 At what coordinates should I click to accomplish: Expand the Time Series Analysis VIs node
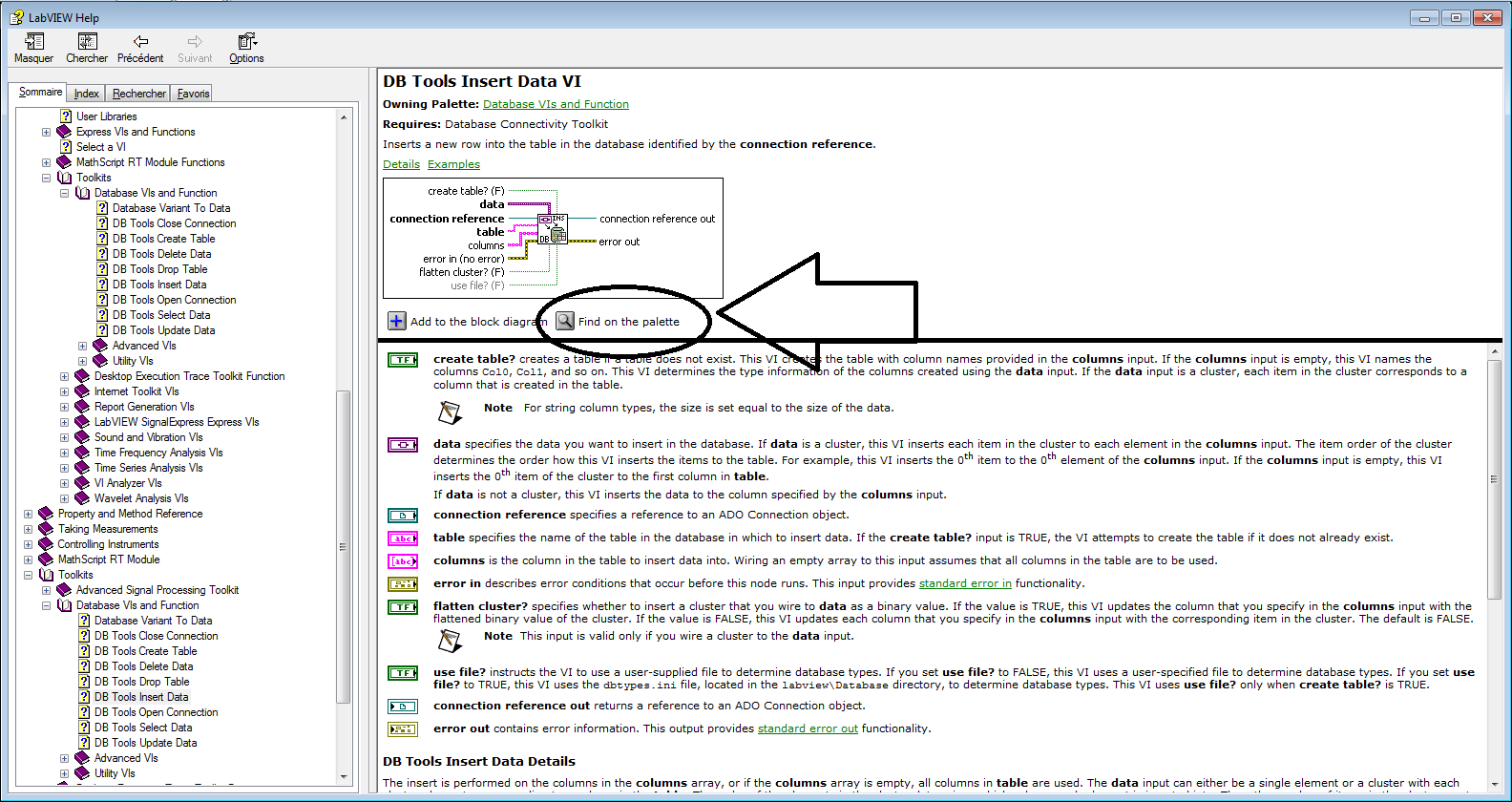[64, 468]
